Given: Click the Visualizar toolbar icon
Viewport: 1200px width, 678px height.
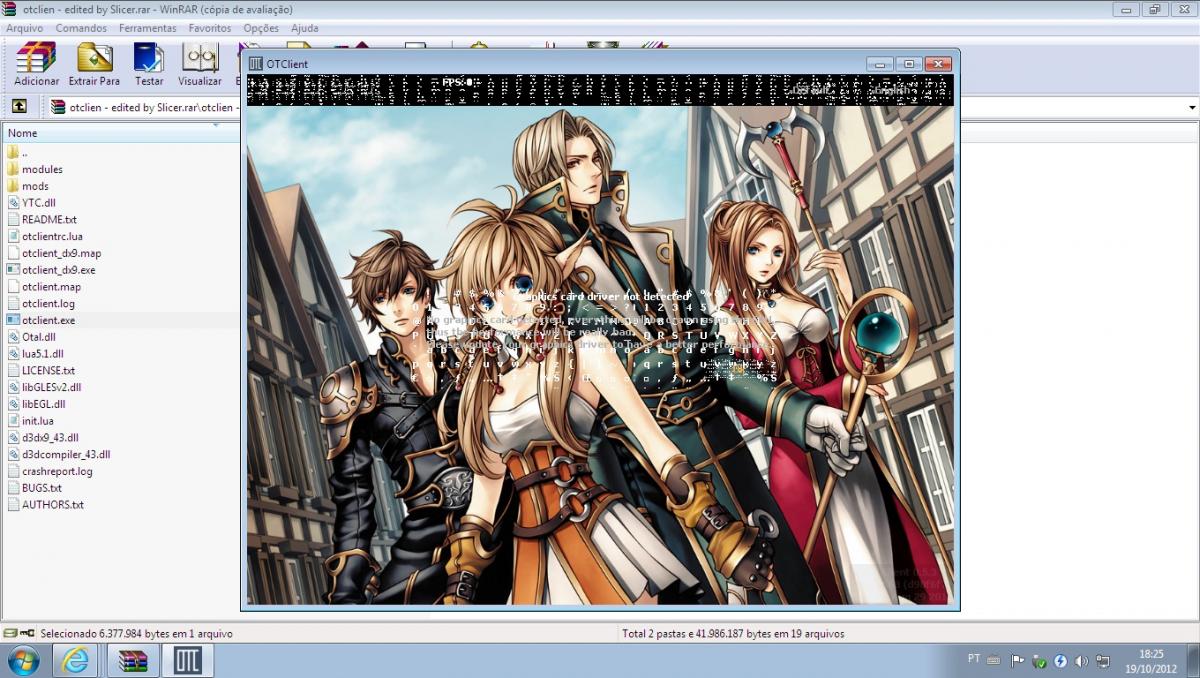Looking at the screenshot, I should pos(200,65).
